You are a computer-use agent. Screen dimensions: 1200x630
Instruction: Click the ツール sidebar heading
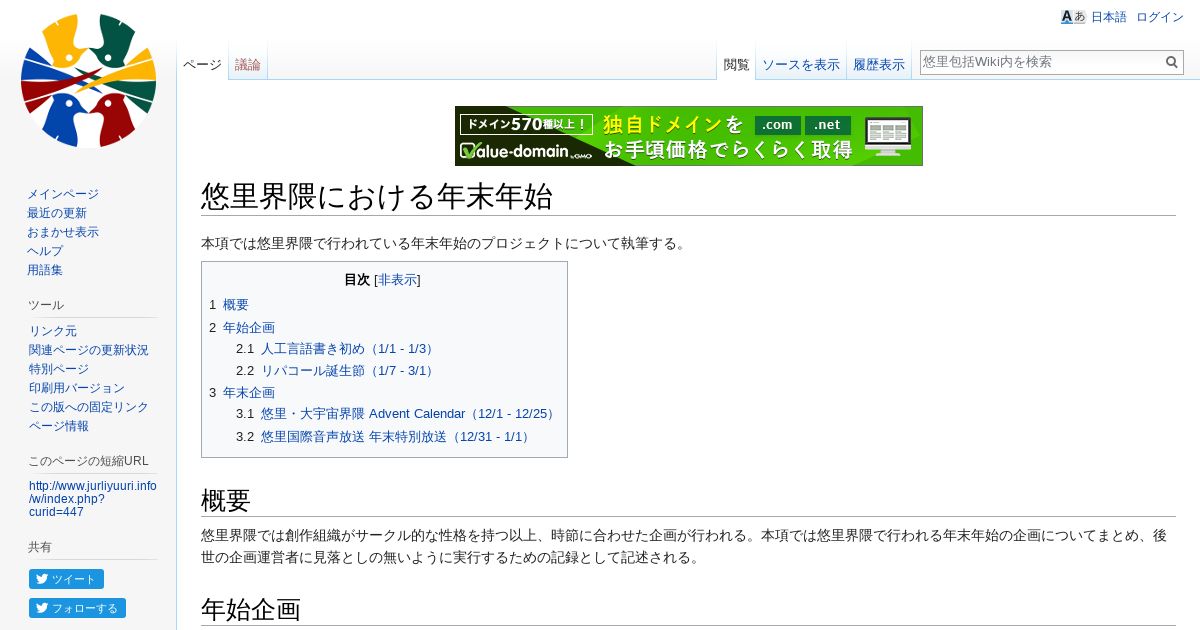pyautogui.click(x=46, y=305)
